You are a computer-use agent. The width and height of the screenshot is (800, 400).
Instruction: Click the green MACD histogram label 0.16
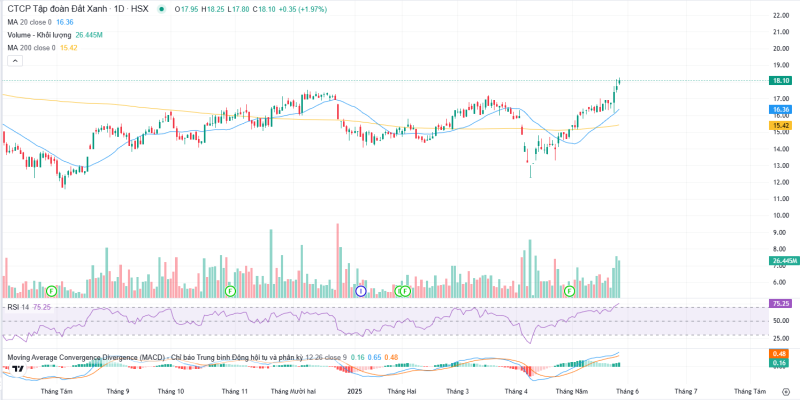click(x=780, y=362)
